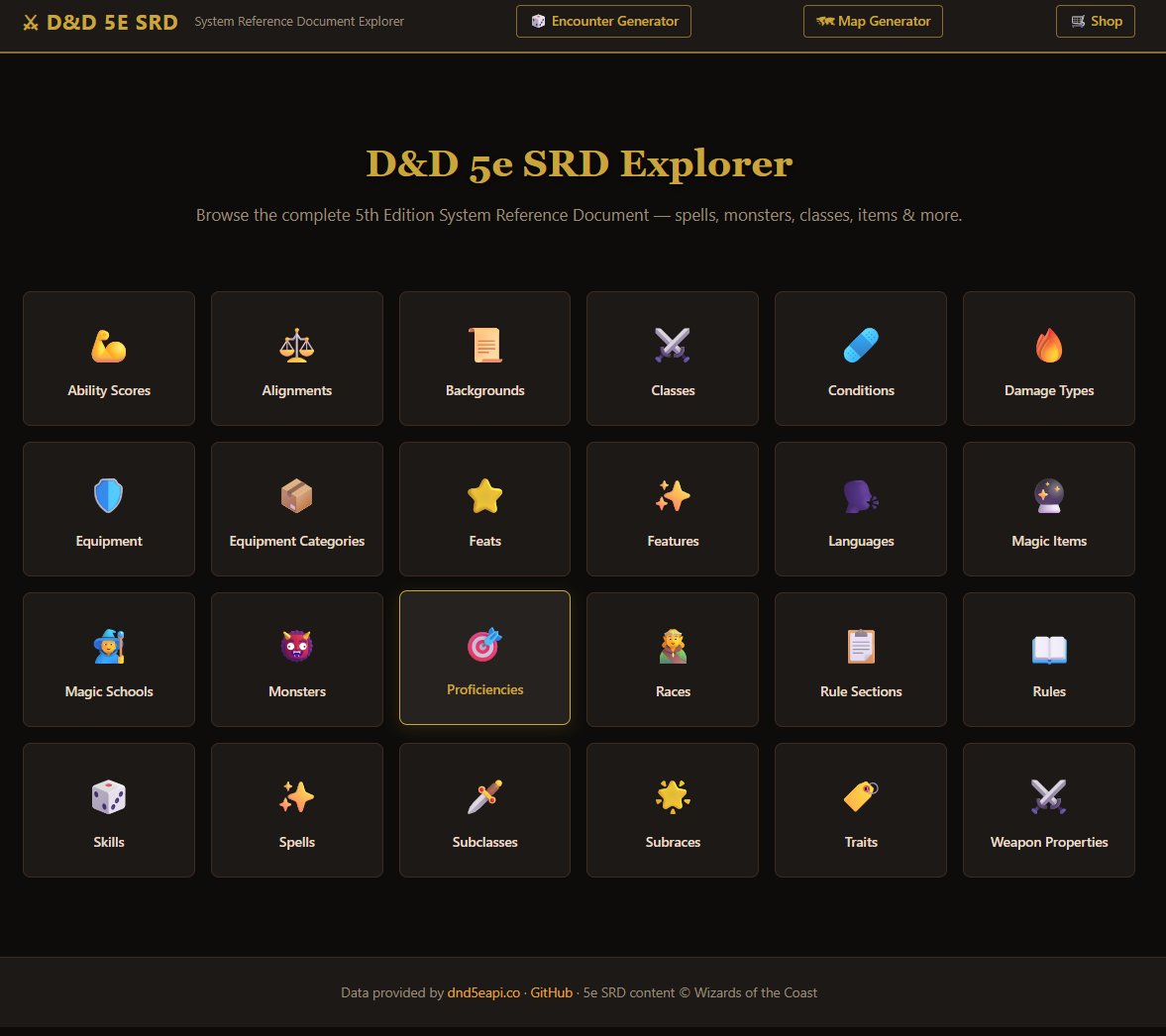Click the Skills label text
The image size is (1166, 1036).
109,842
